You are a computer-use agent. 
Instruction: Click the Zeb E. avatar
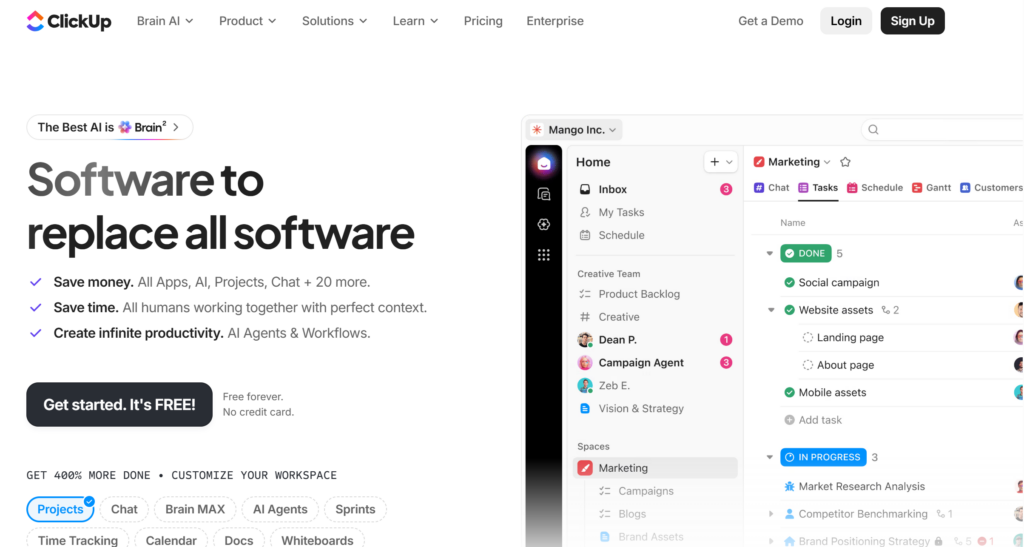pyautogui.click(x=585, y=385)
